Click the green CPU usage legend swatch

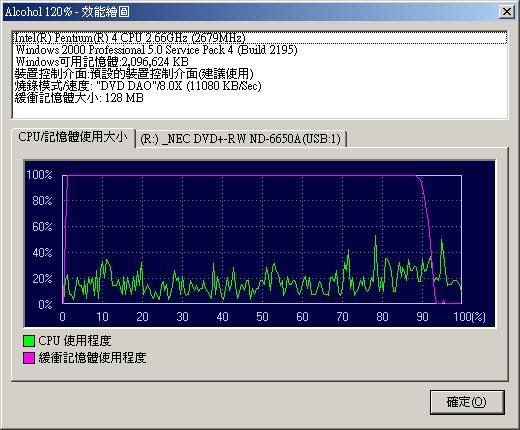coord(29,341)
